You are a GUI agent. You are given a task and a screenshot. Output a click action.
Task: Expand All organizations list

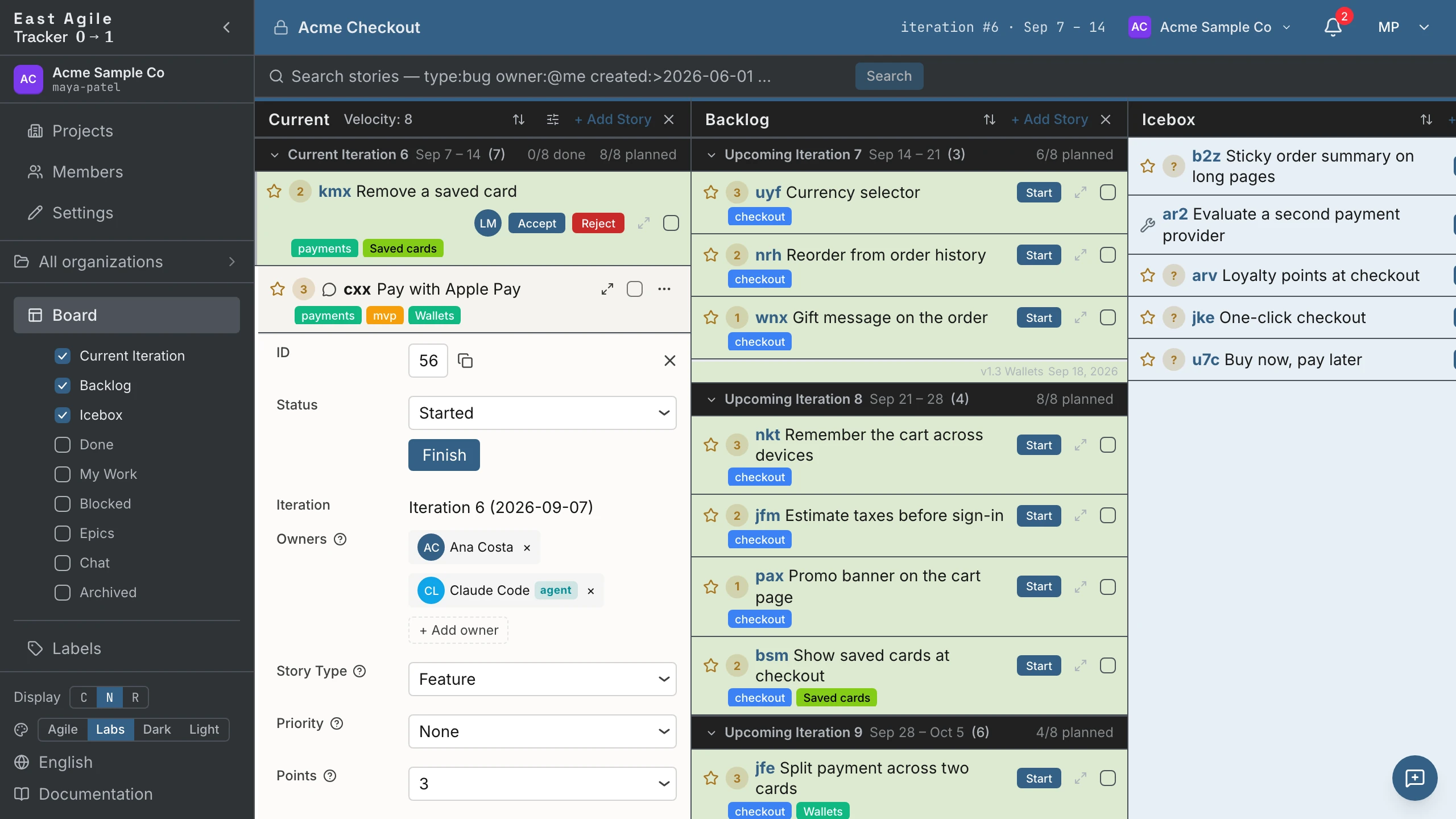[x=126, y=262]
